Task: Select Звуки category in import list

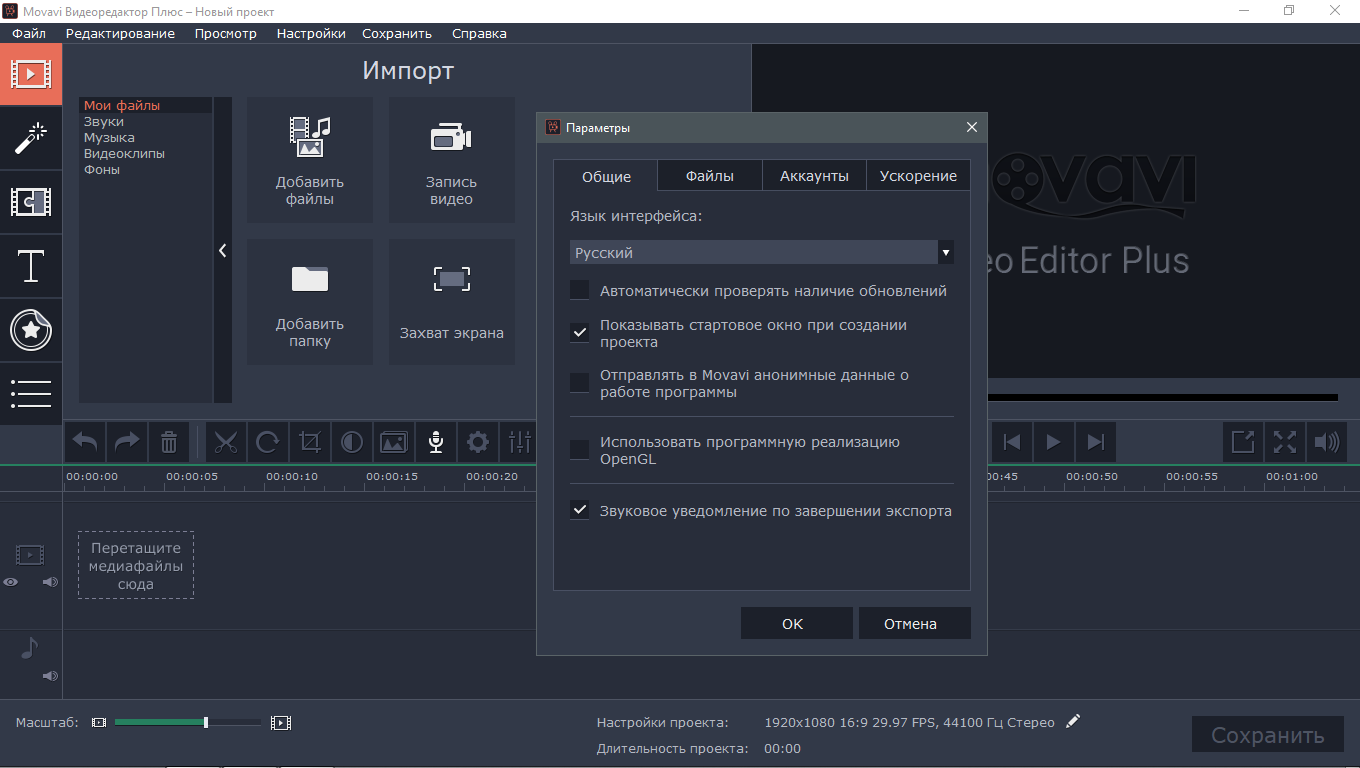Action: [x=146, y=121]
